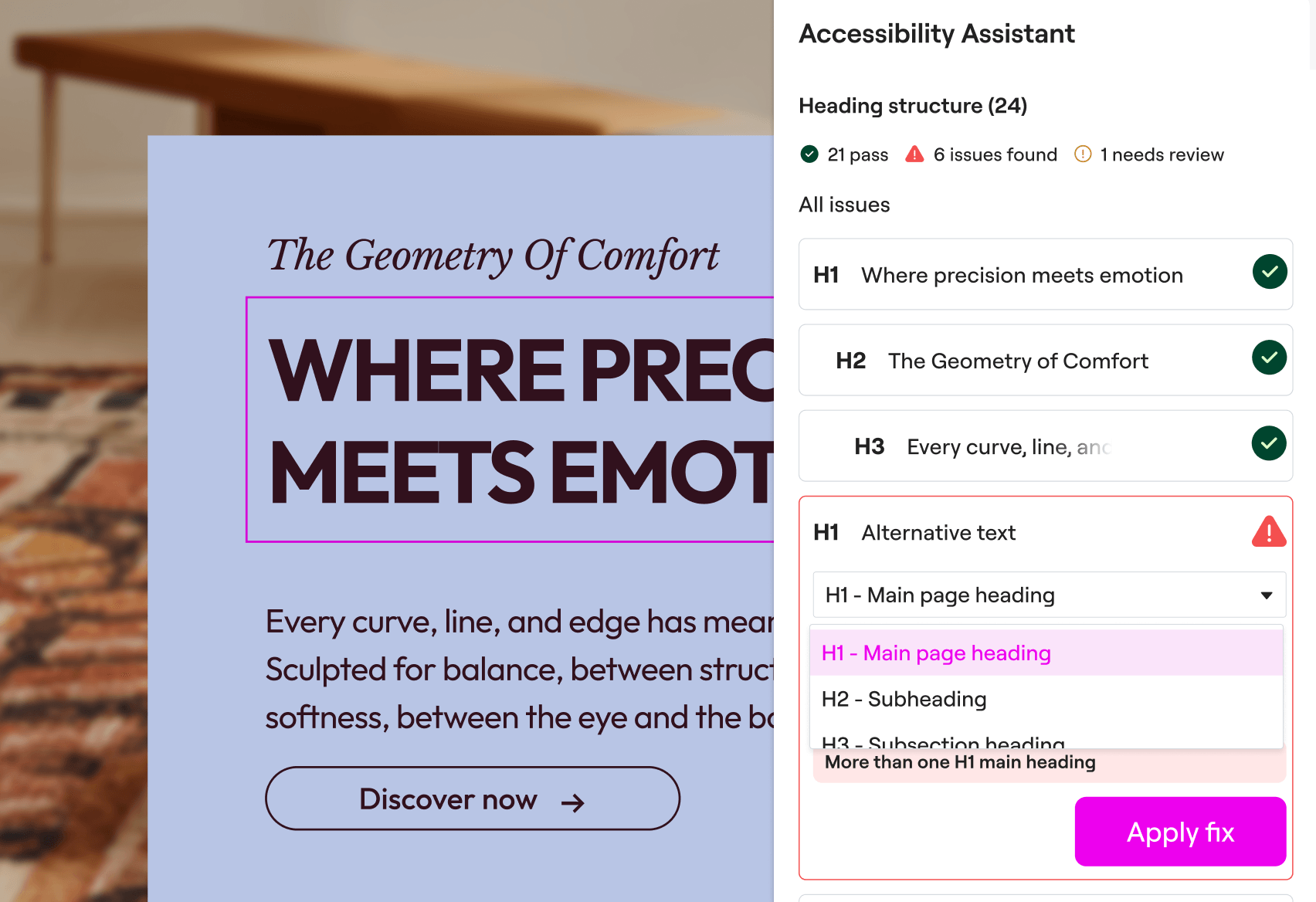The image size is (1316, 902).
Task: Filter by 6 issues found
Action: coord(995,154)
